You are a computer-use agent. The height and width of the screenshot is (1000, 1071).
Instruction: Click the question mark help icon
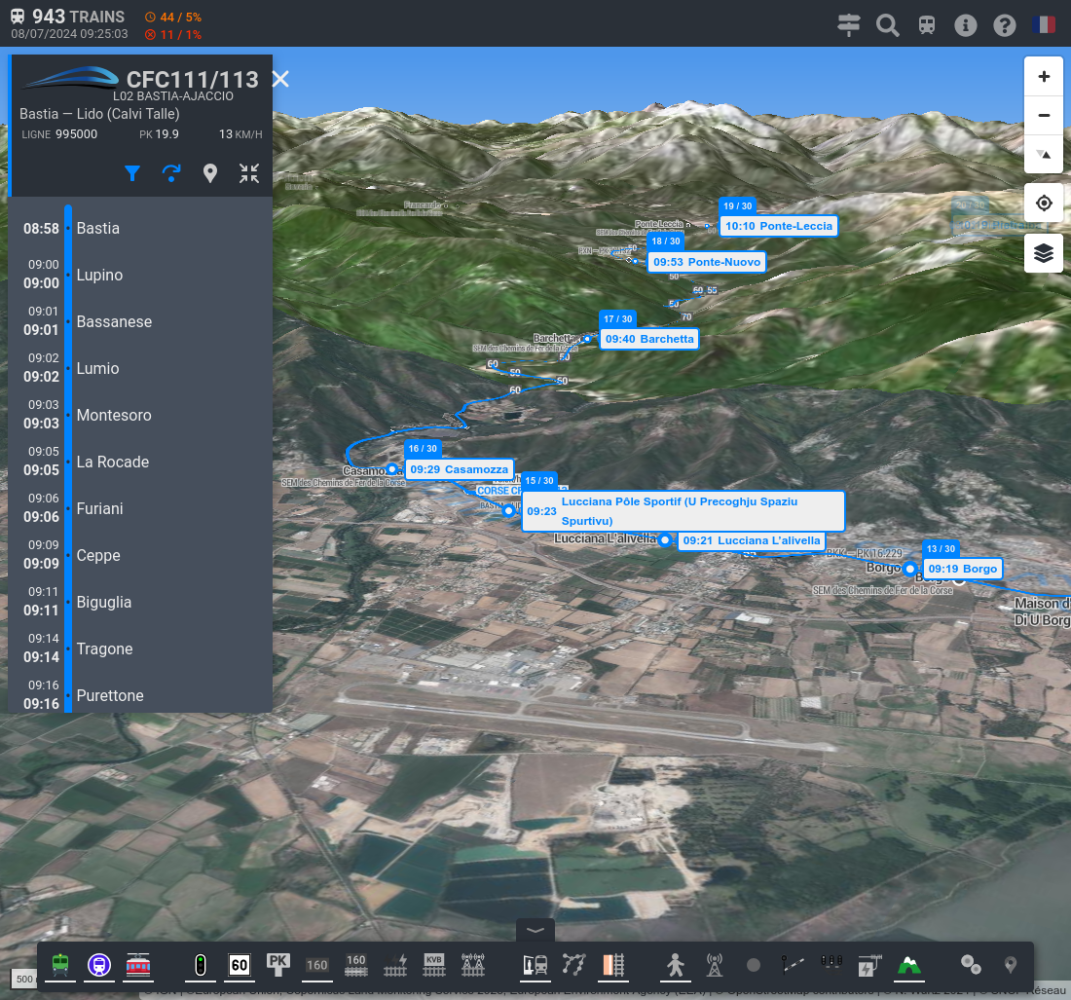click(1004, 25)
